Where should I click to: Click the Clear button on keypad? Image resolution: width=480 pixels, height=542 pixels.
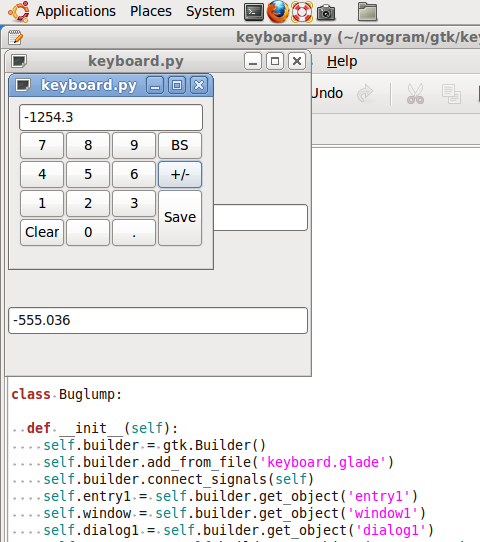click(x=42, y=232)
